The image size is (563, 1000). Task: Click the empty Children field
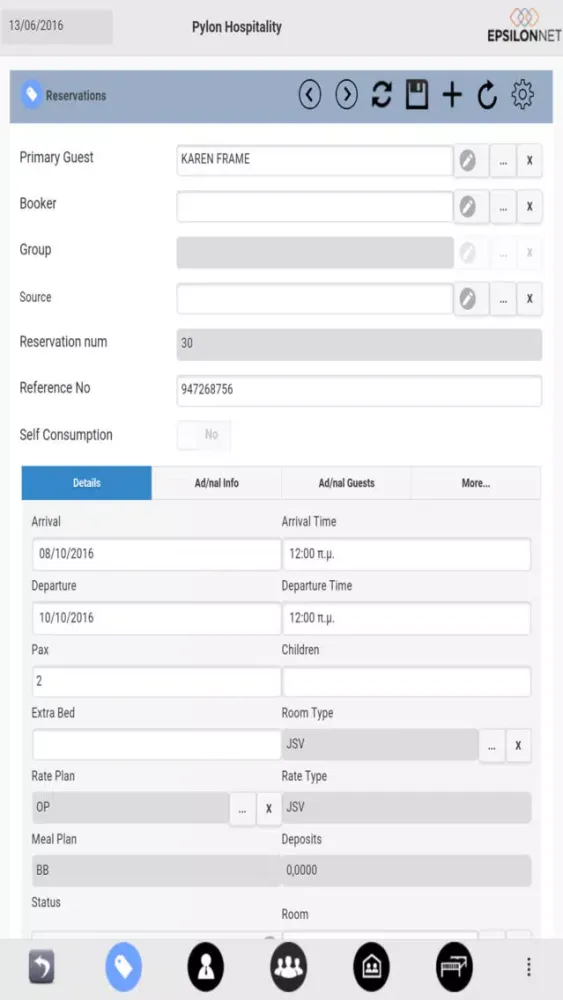[x=406, y=682]
